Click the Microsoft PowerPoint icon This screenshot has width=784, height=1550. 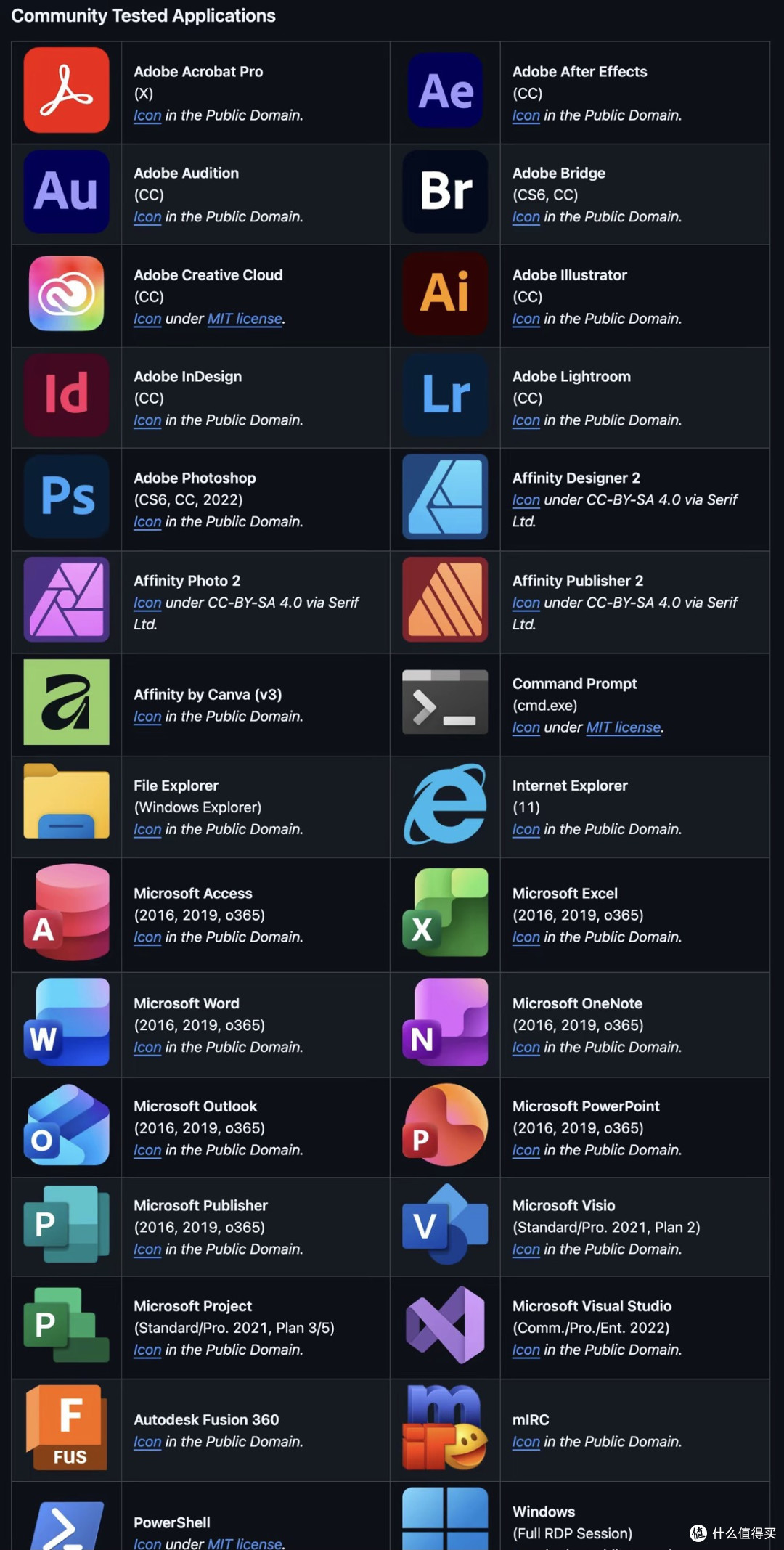coord(445,1125)
